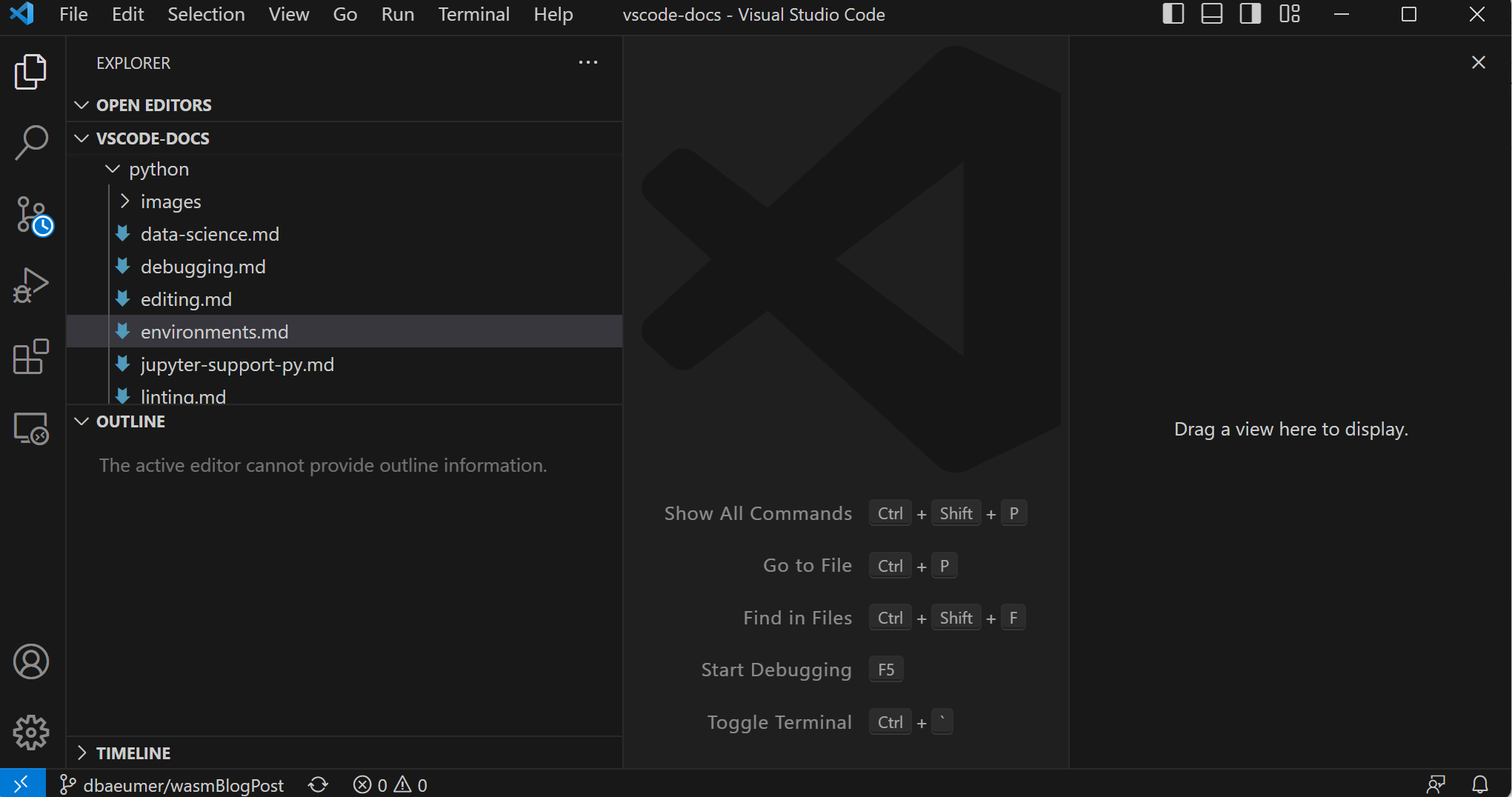This screenshot has height=797, width=1512.
Task: Click the feedback icon in status bar
Action: pyautogui.click(x=1436, y=784)
